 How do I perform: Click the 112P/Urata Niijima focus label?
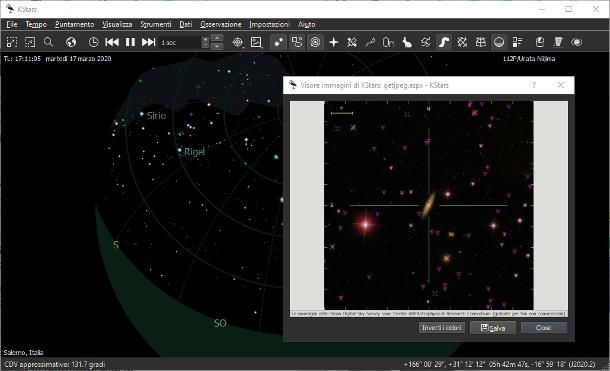click(529, 59)
